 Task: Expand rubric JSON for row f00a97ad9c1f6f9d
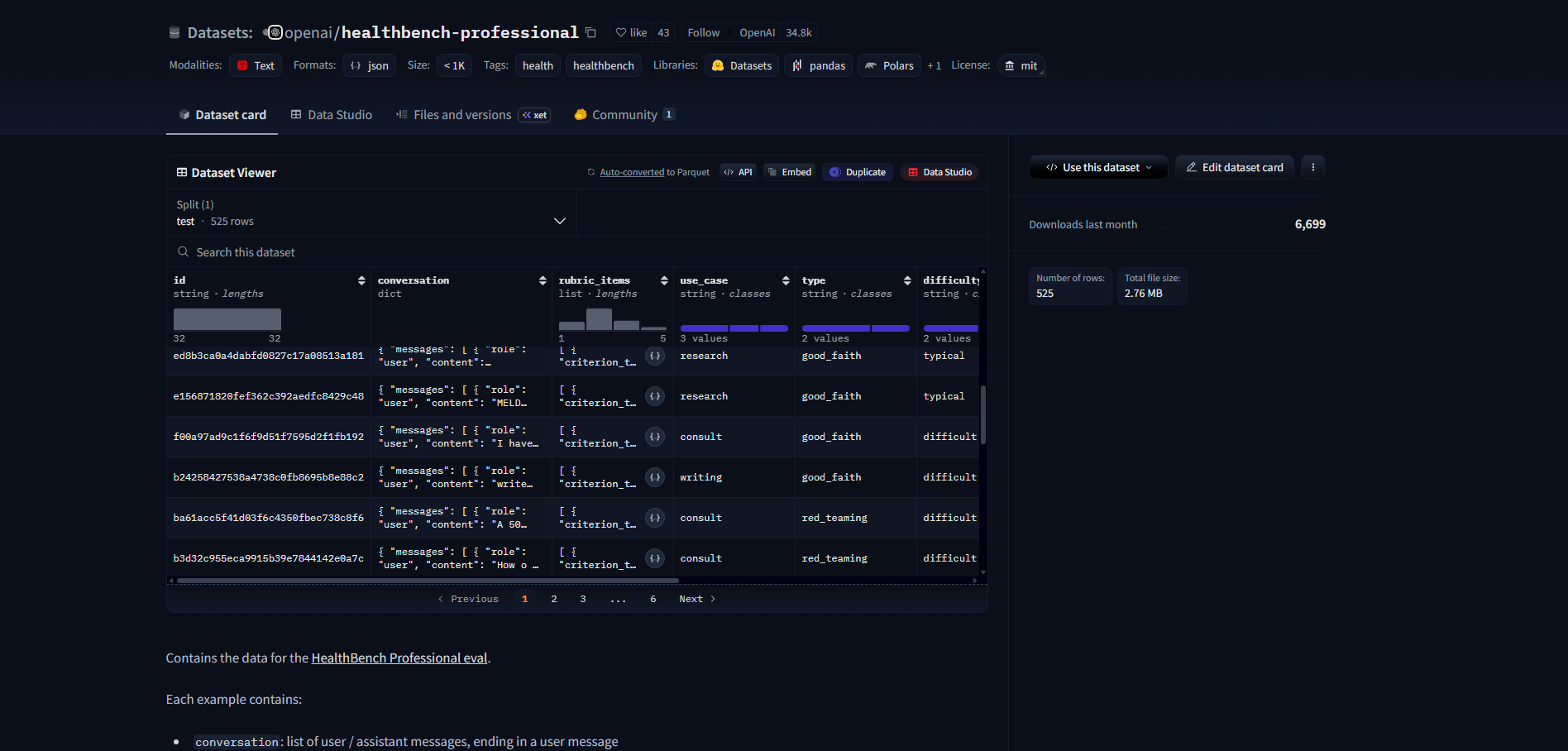point(655,437)
